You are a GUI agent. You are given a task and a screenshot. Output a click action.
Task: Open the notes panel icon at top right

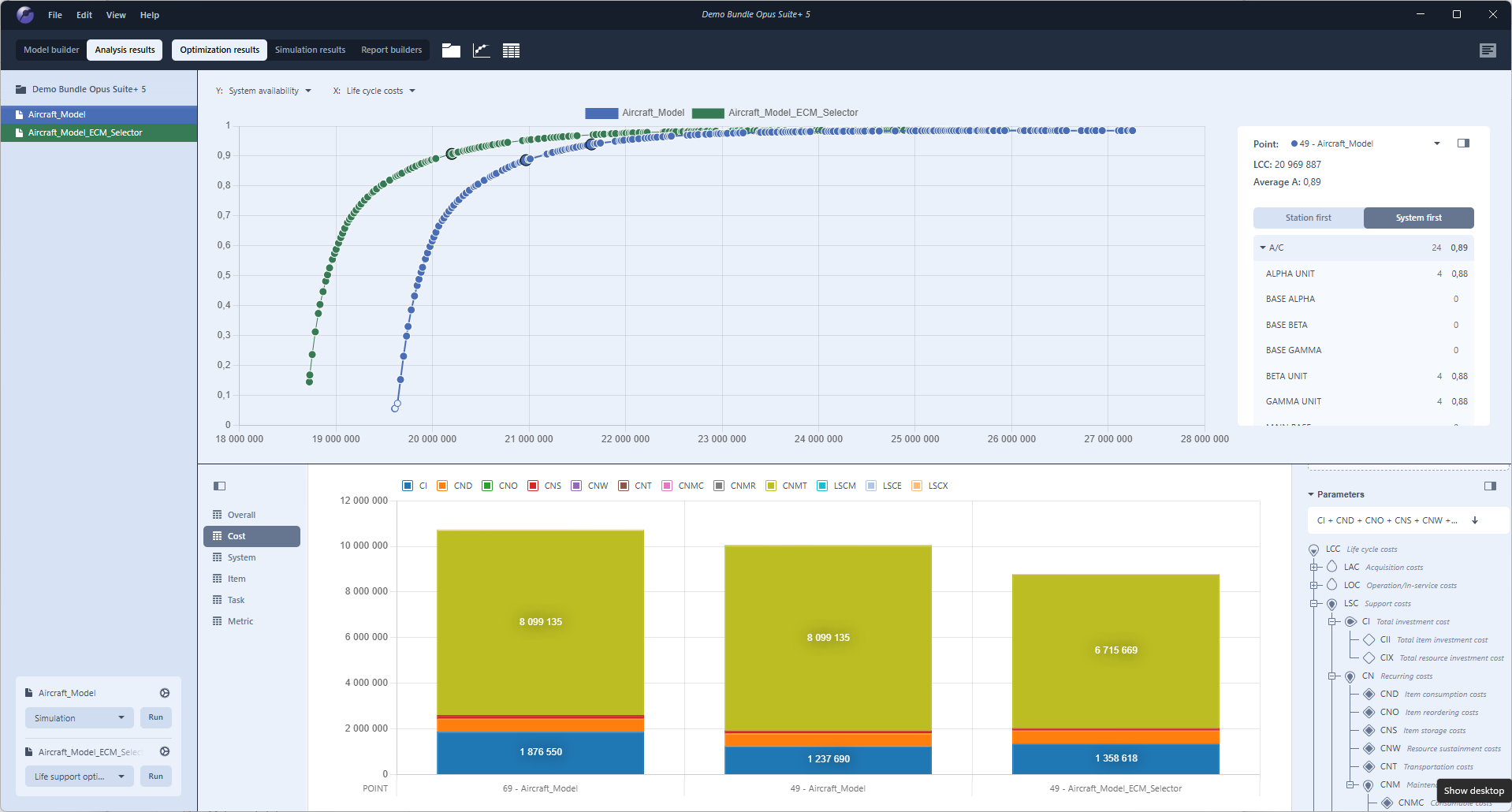(x=1488, y=50)
